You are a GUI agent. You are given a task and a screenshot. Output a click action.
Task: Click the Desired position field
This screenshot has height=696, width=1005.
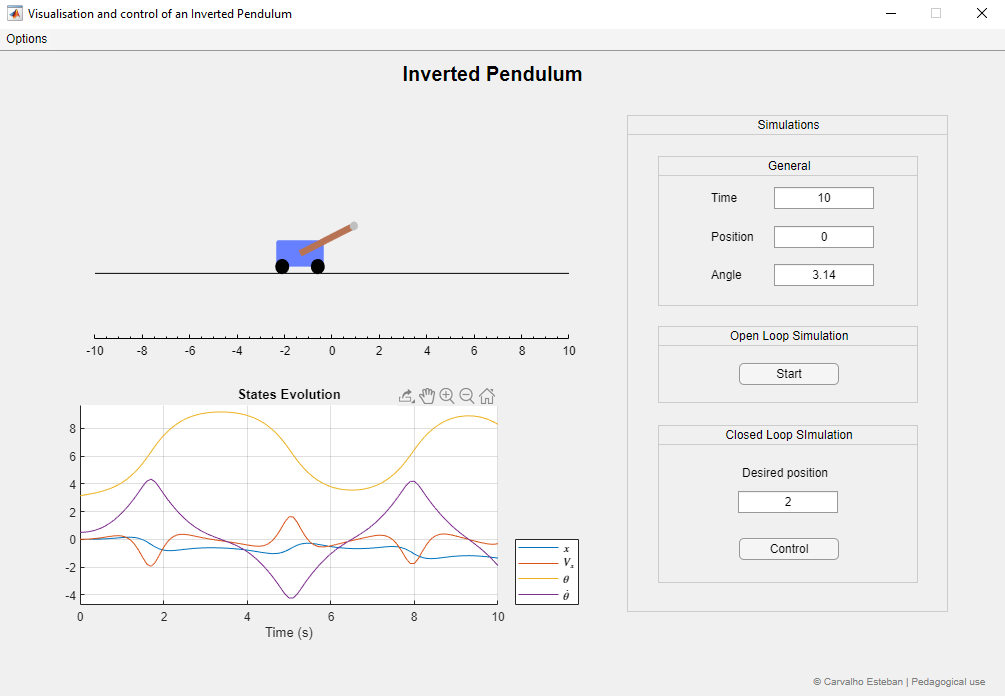tap(787, 502)
